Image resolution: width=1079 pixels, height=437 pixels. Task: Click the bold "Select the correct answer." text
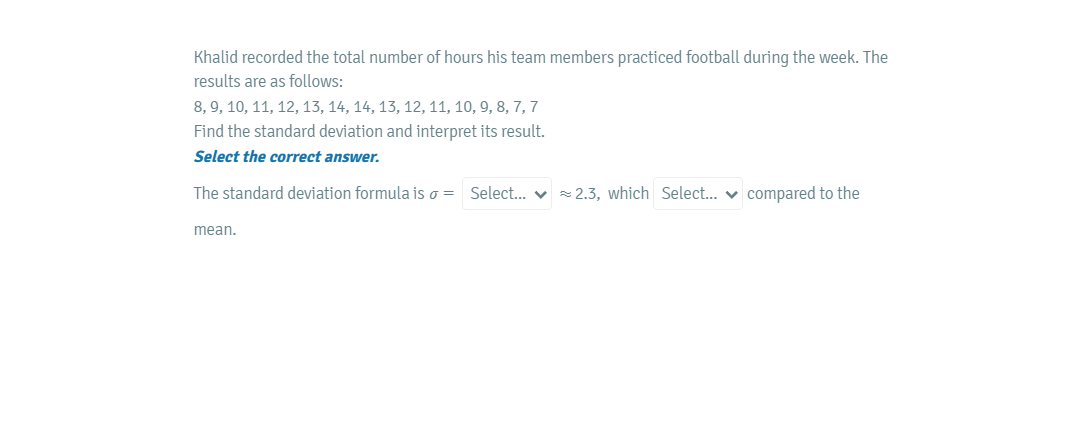coord(286,157)
